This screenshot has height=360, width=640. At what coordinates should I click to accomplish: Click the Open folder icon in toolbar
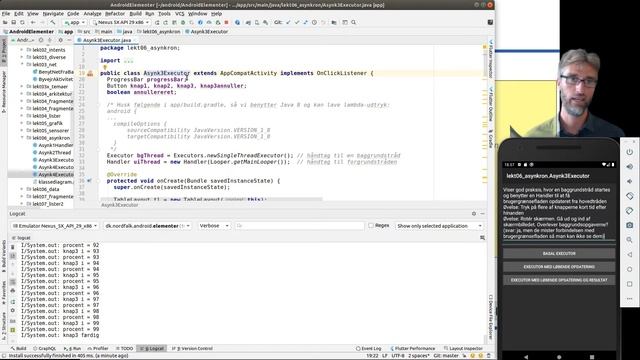[5, 22]
